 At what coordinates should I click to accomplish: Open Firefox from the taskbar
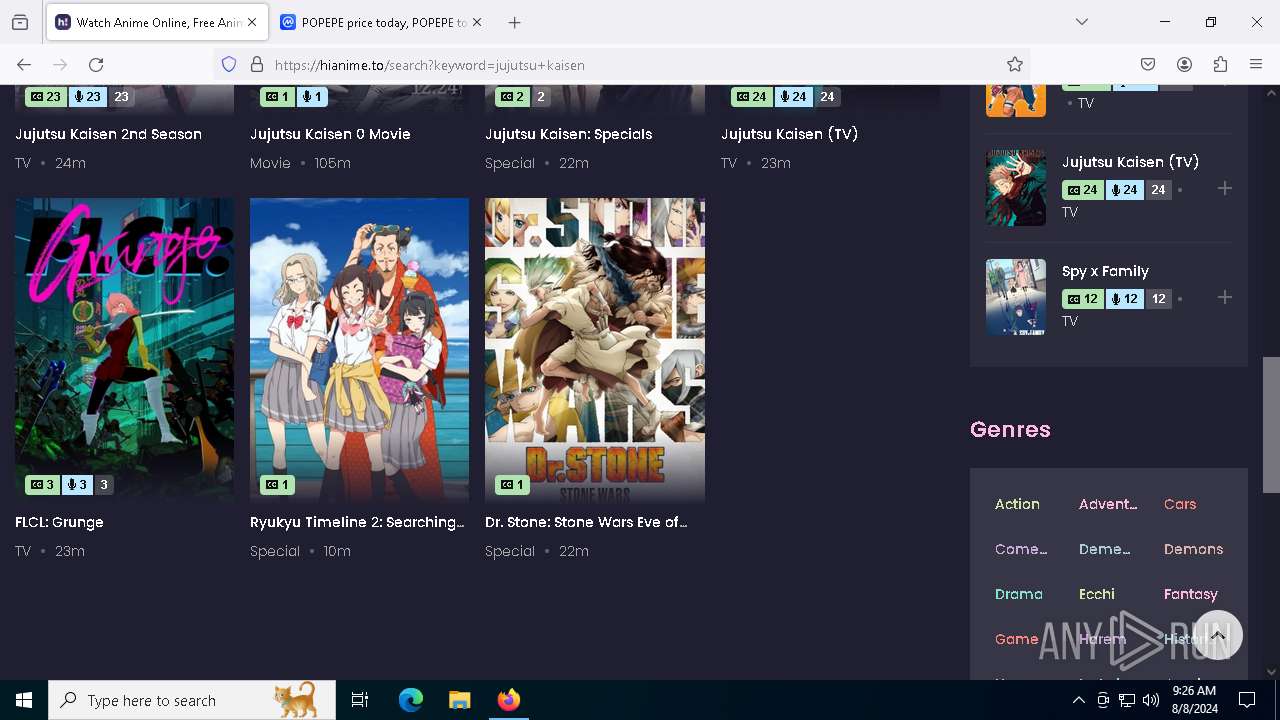(x=508, y=700)
